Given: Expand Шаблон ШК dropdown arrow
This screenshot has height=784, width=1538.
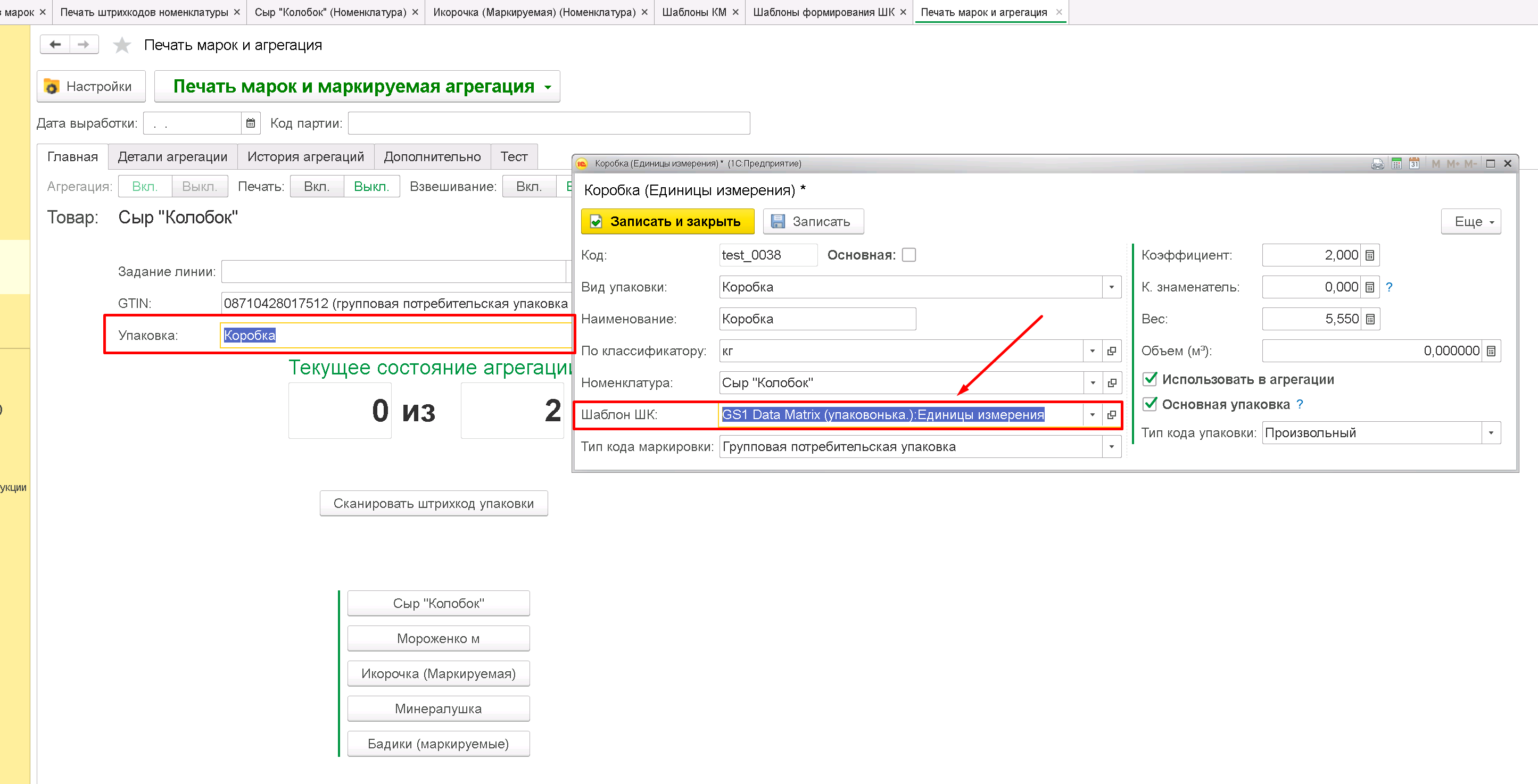Looking at the screenshot, I should click(1093, 415).
